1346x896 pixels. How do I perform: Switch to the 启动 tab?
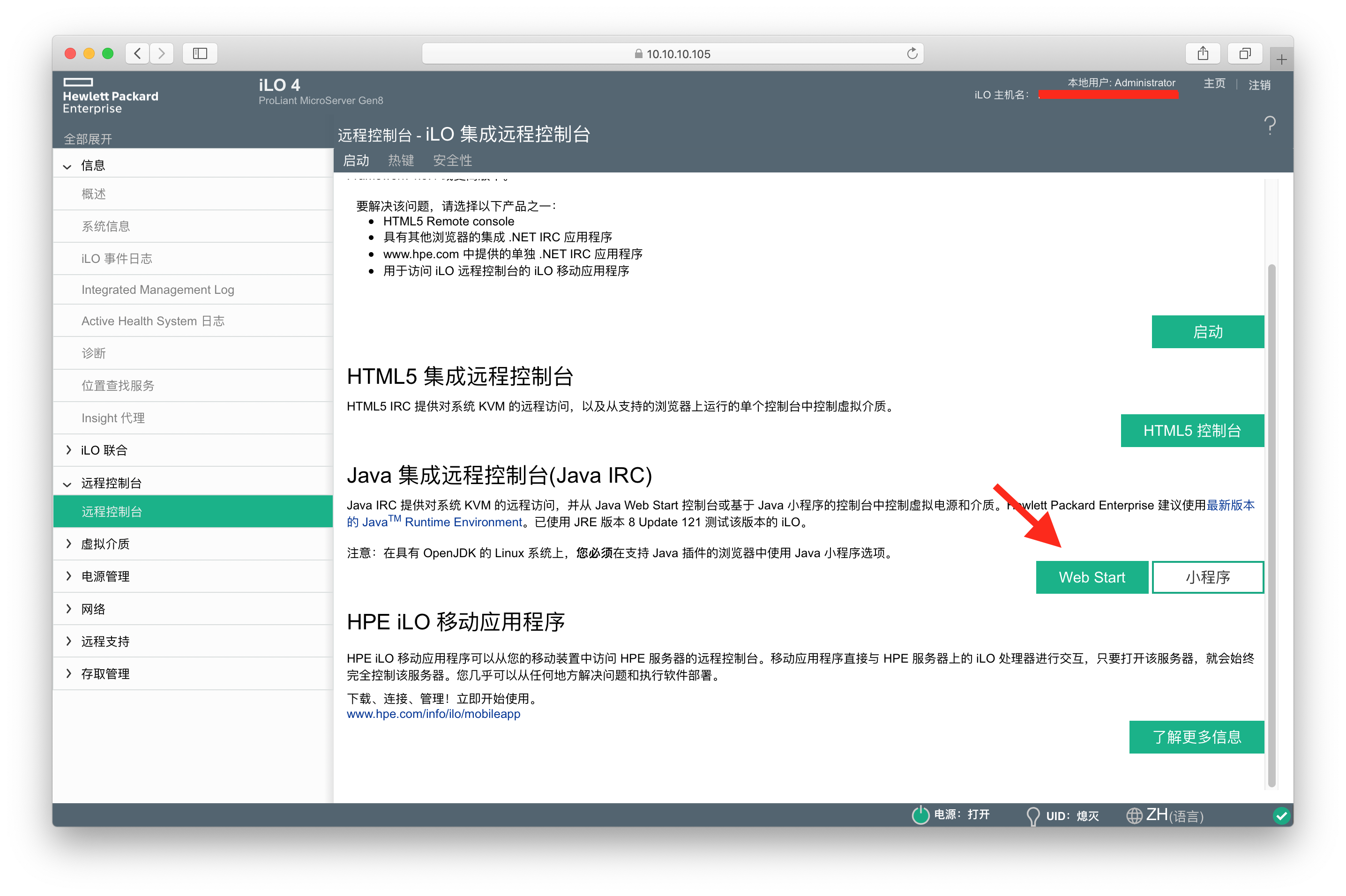[355, 161]
